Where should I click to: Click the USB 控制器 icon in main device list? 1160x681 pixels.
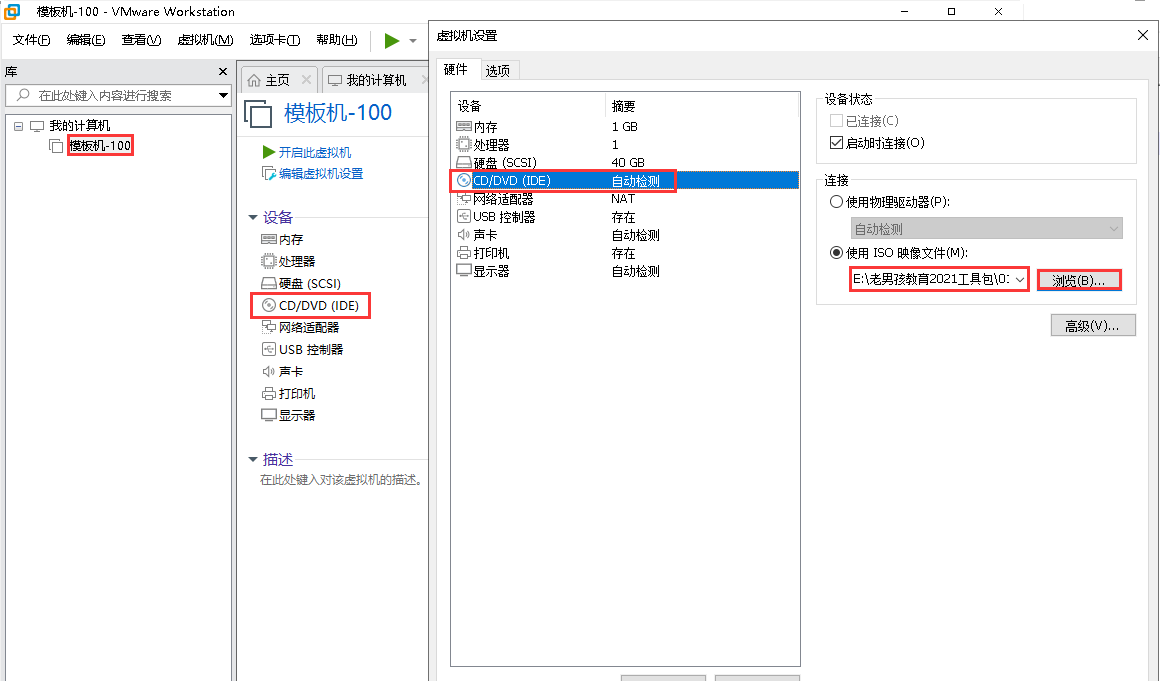[269, 349]
